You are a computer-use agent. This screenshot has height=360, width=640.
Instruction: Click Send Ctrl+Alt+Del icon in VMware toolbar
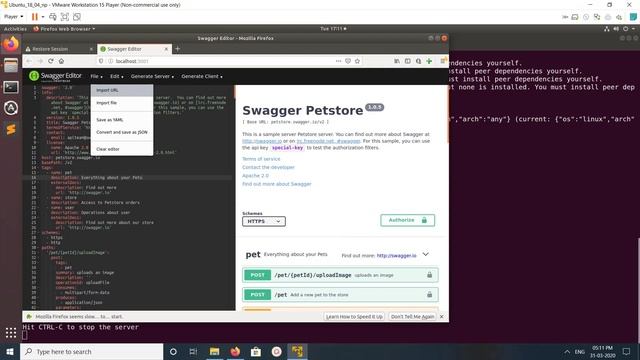(x=53, y=17)
